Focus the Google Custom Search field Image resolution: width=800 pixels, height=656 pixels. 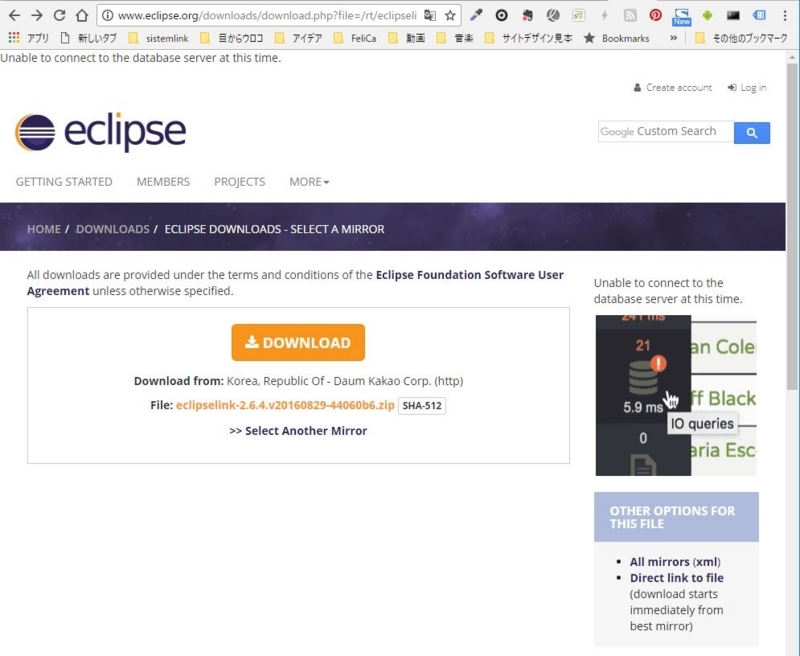pos(665,132)
